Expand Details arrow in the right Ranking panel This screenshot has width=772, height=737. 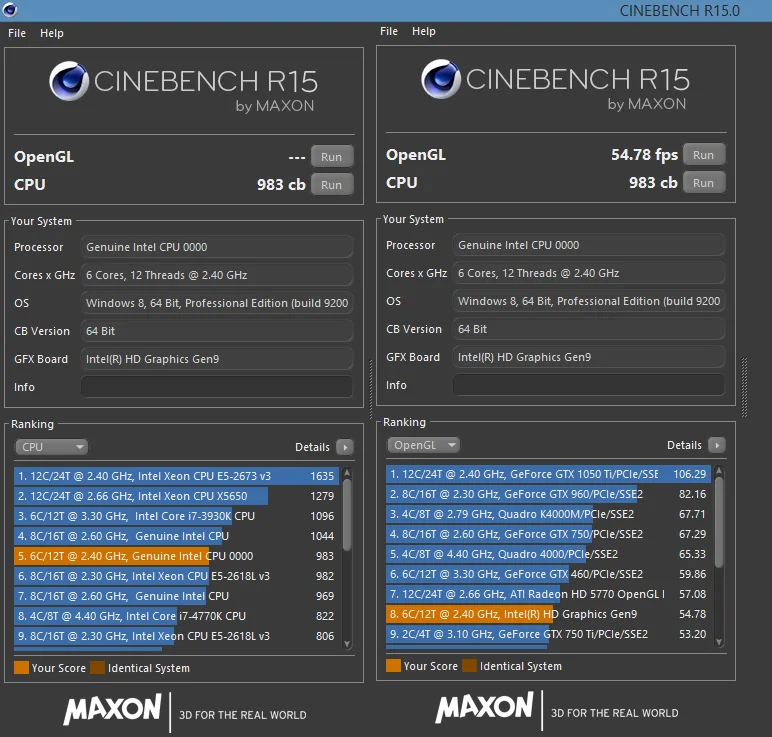click(x=717, y=445)
